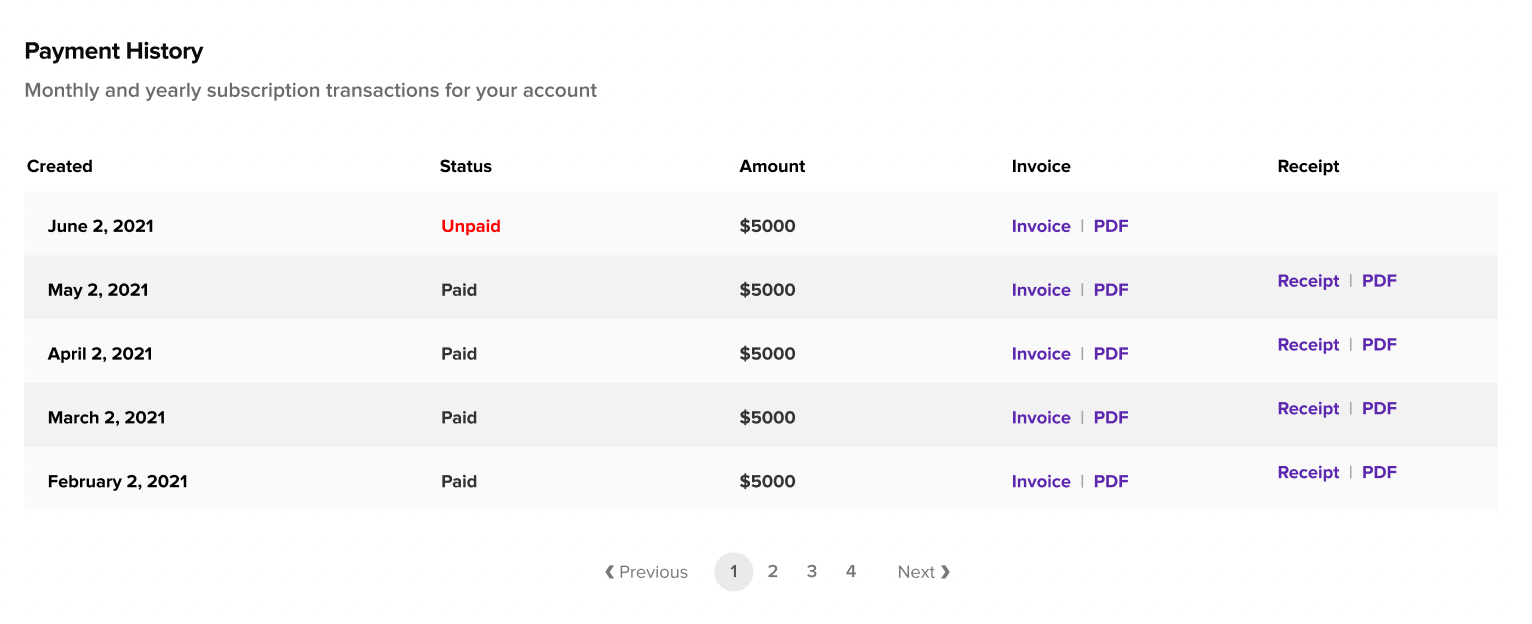View the Receipt for April 2, 2021
The height and width of the screenshot is (624, 1532).
1308,344
